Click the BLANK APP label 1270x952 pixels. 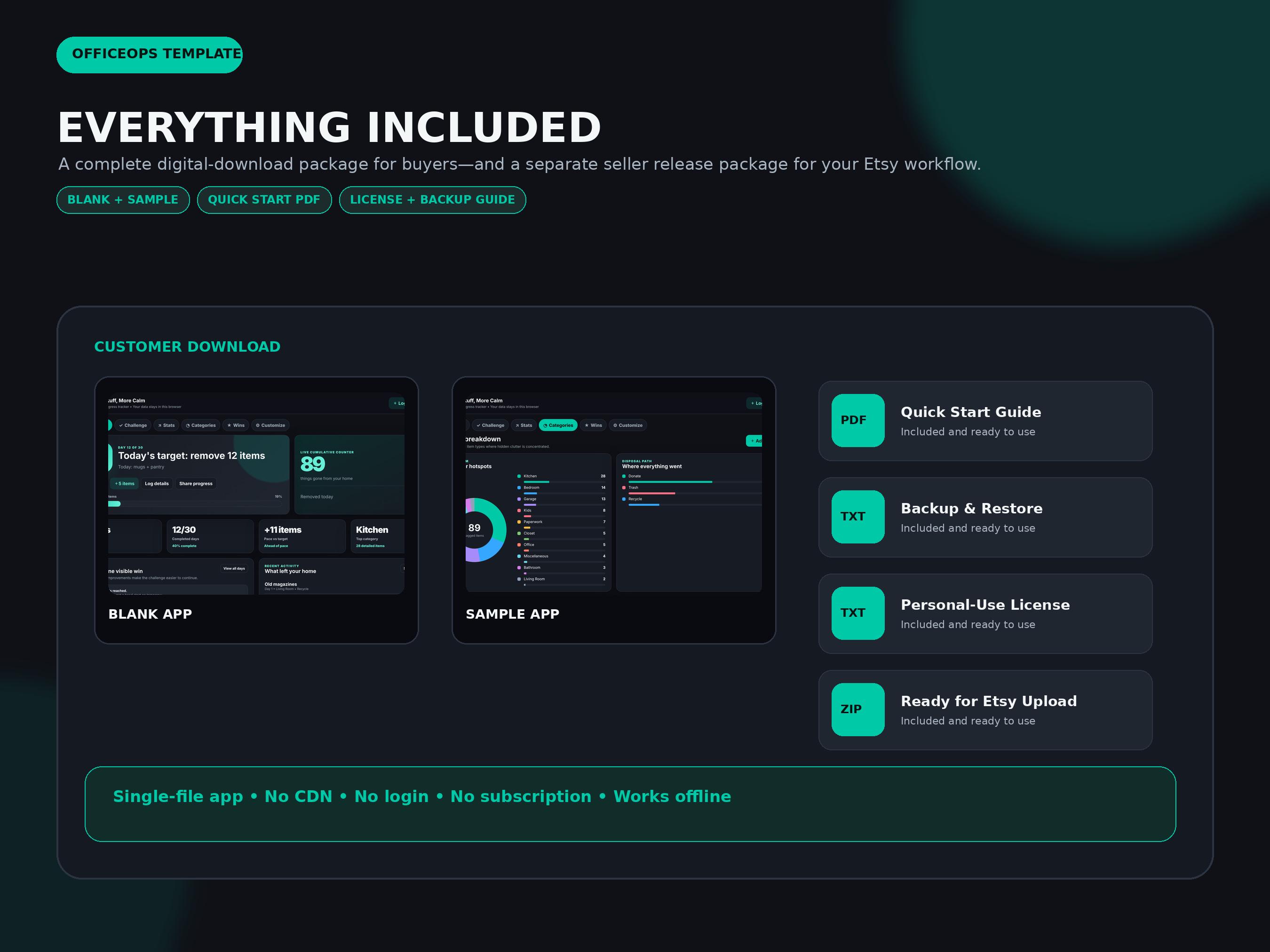[x=151, y=614]
